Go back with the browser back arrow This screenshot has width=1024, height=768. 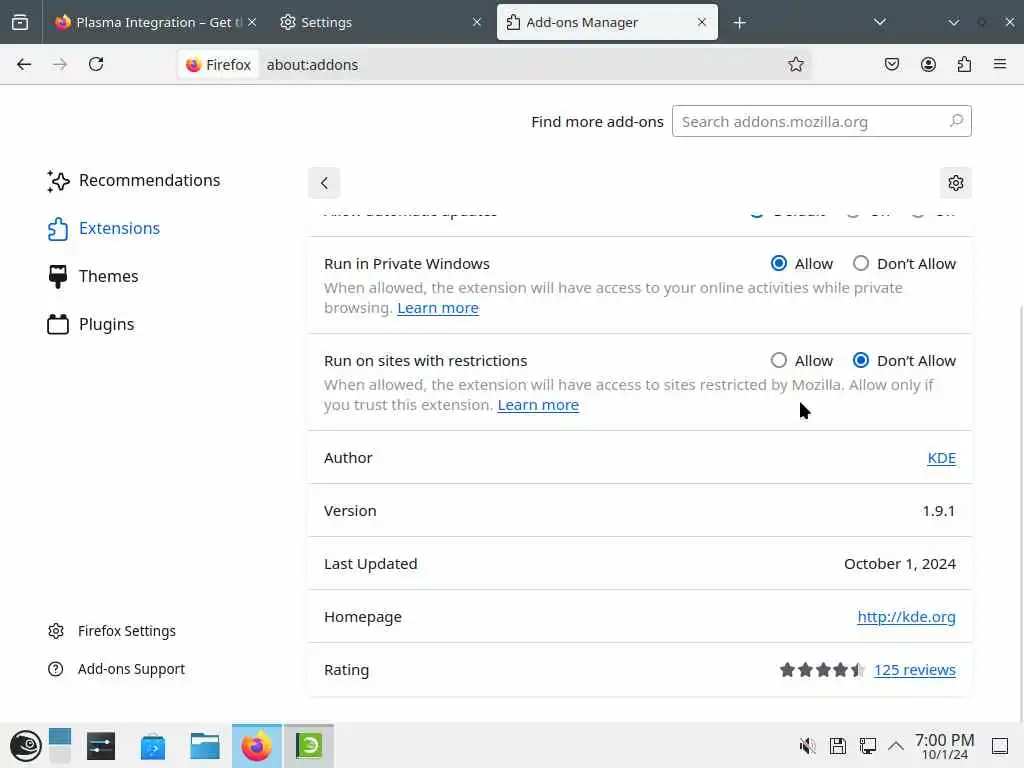[x=24, y=64]
